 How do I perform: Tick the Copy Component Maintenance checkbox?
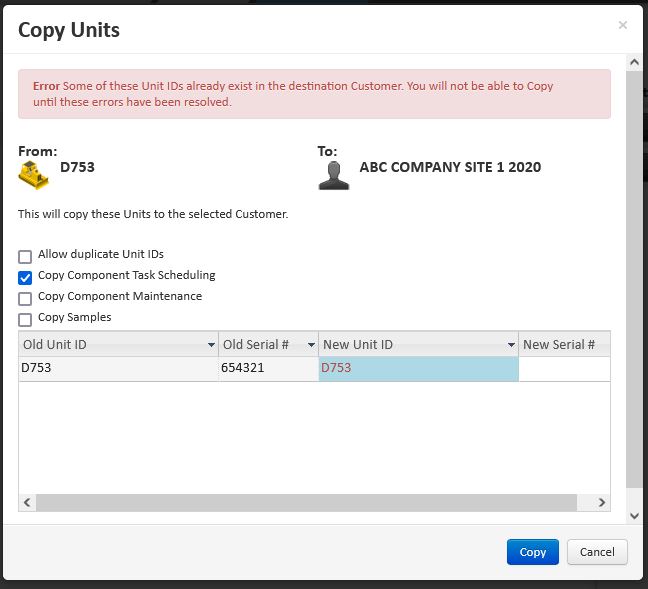pyautogui.click(x=25, y=298)
